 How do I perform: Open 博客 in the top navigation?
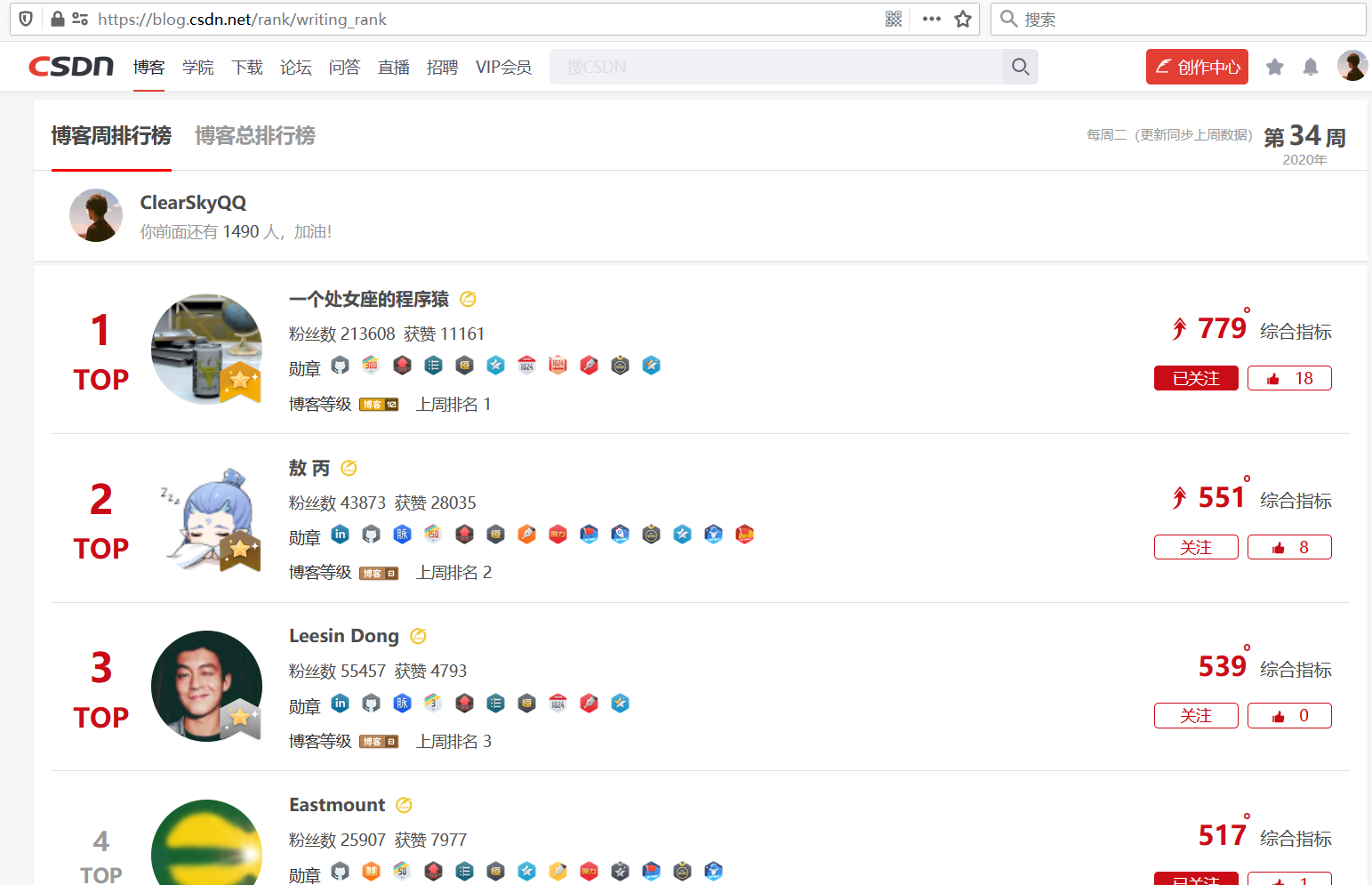click(149, 67)
